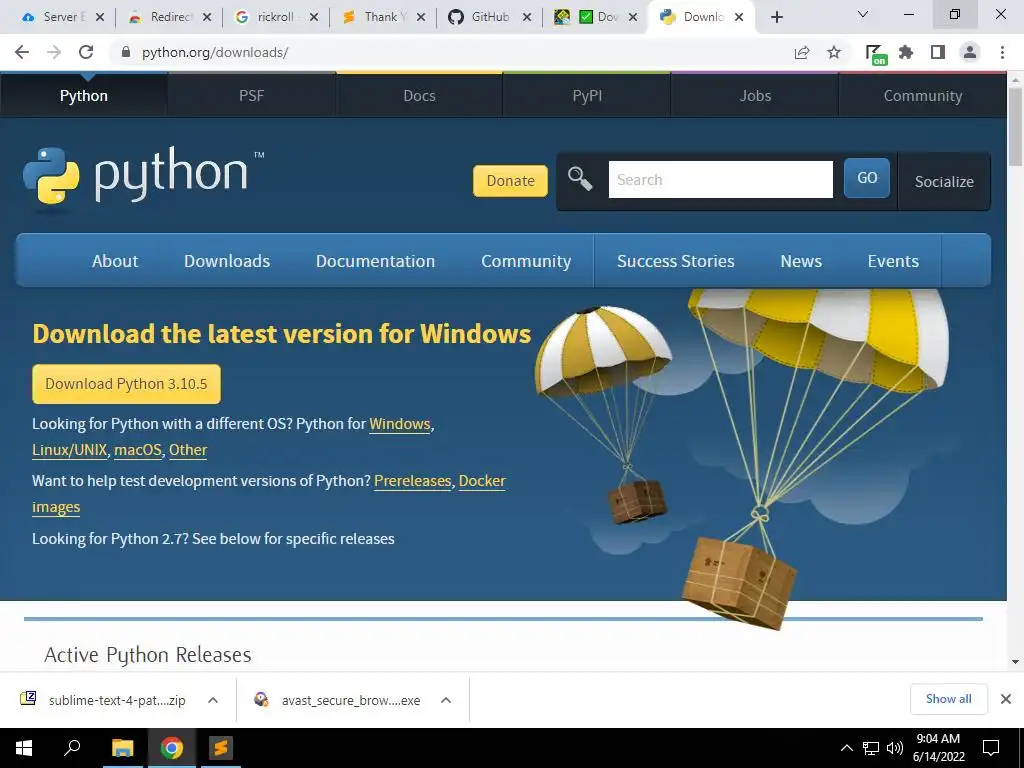Open the PSF top navigation item

click(251, 96)
